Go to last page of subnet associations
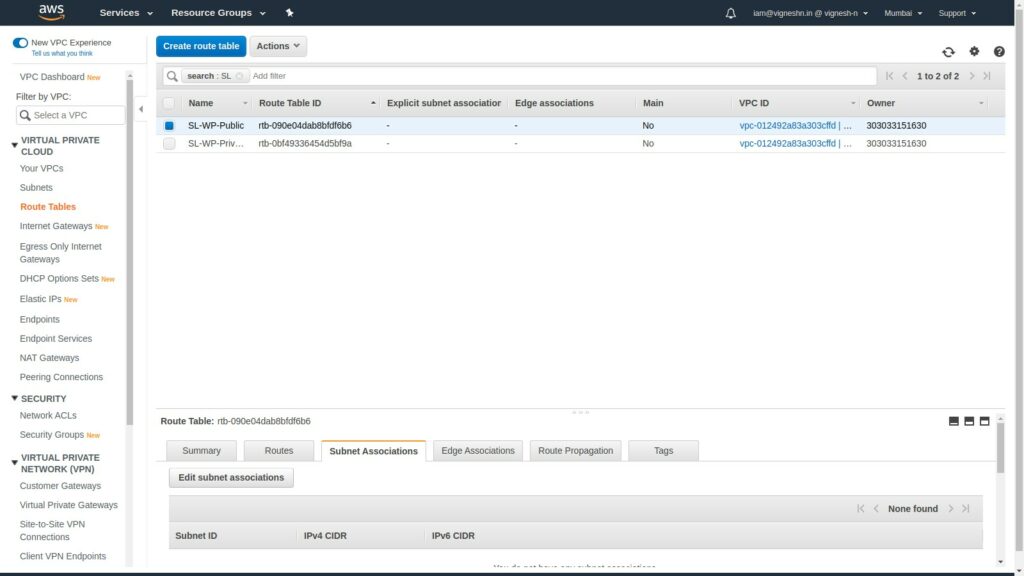The width and height of the screenshot is (1024, 576). 966,509
